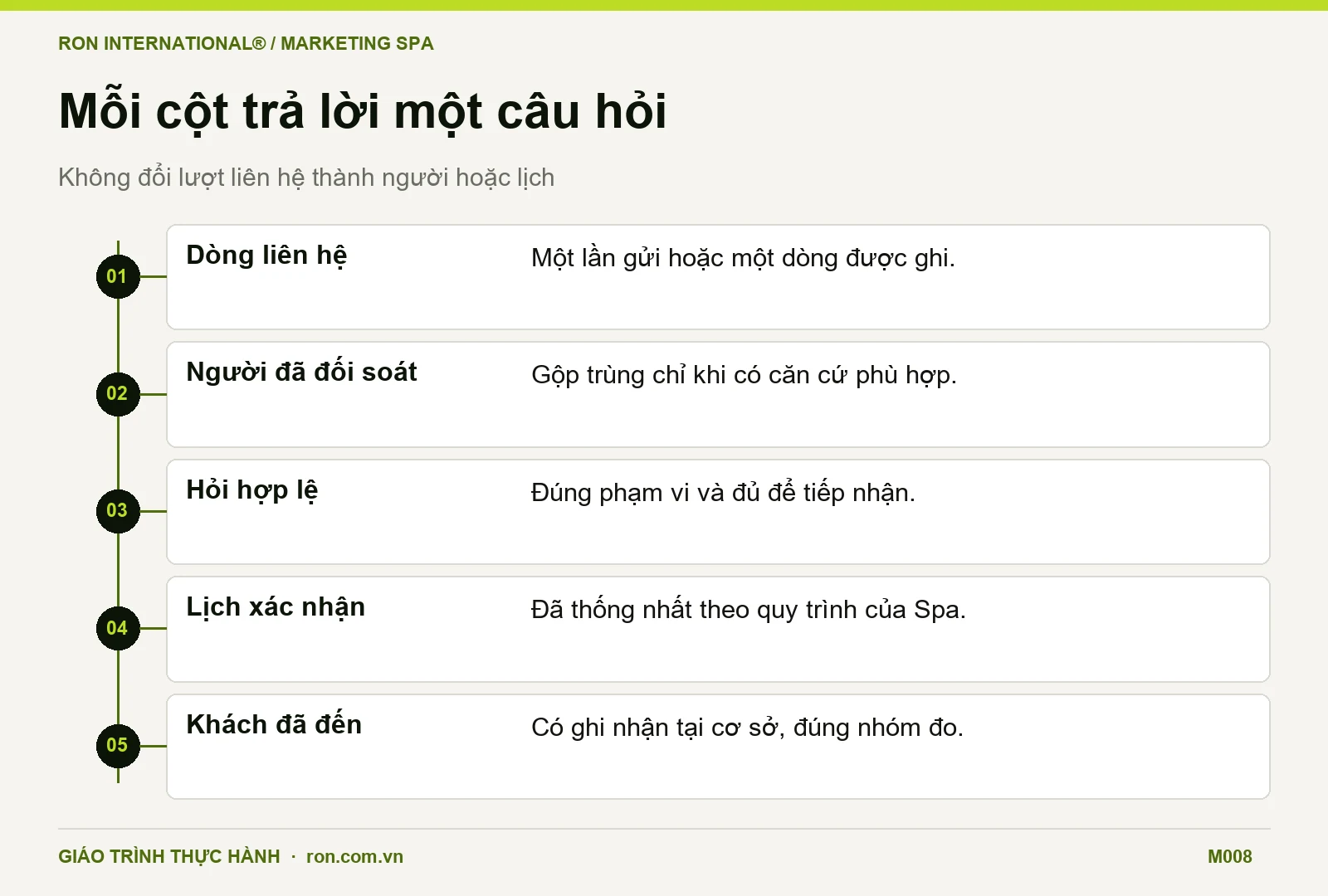Open the ron.com.vn footer link
The width and height of the screenshot is (1328, 896).
(354, 857)
